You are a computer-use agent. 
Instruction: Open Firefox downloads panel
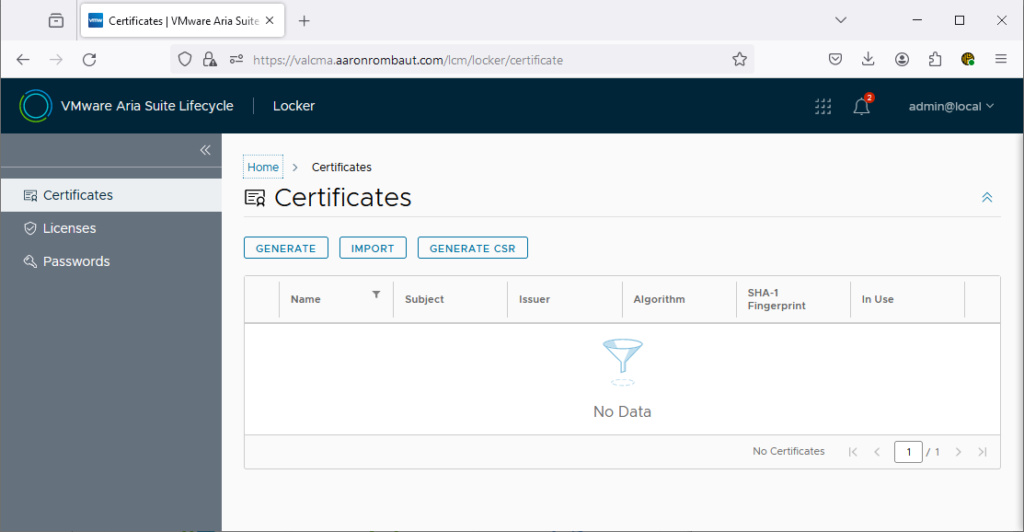click(x=868, y=60)
